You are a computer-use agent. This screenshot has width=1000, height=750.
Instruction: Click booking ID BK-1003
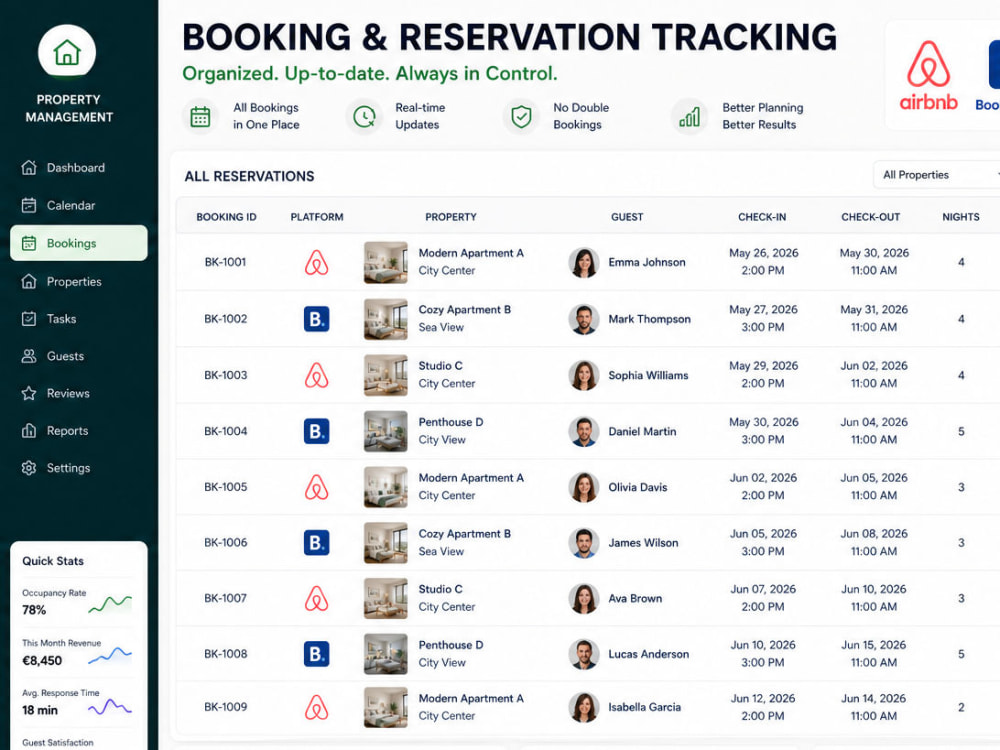[x=226, y=375]
